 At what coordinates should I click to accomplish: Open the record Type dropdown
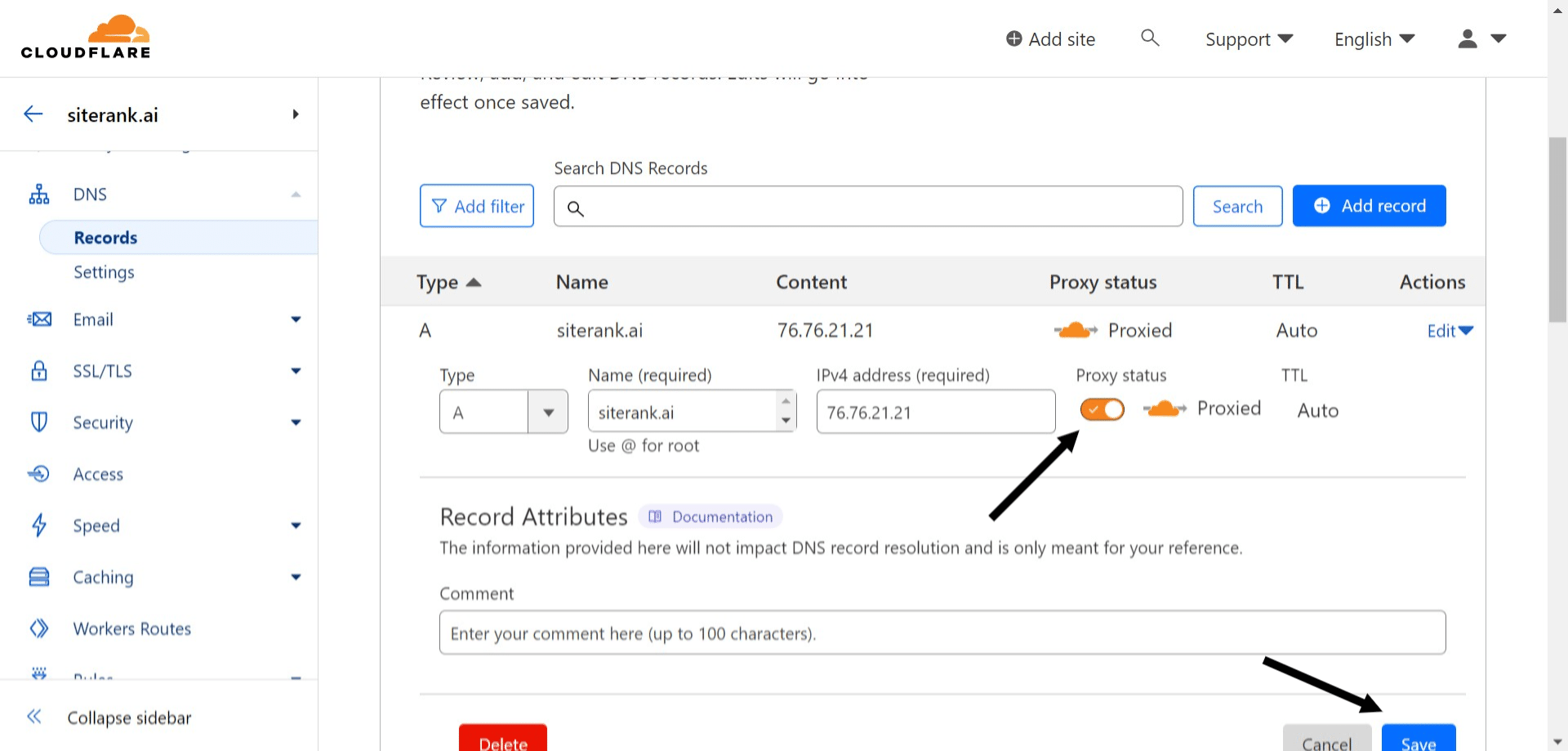[547, 411]
